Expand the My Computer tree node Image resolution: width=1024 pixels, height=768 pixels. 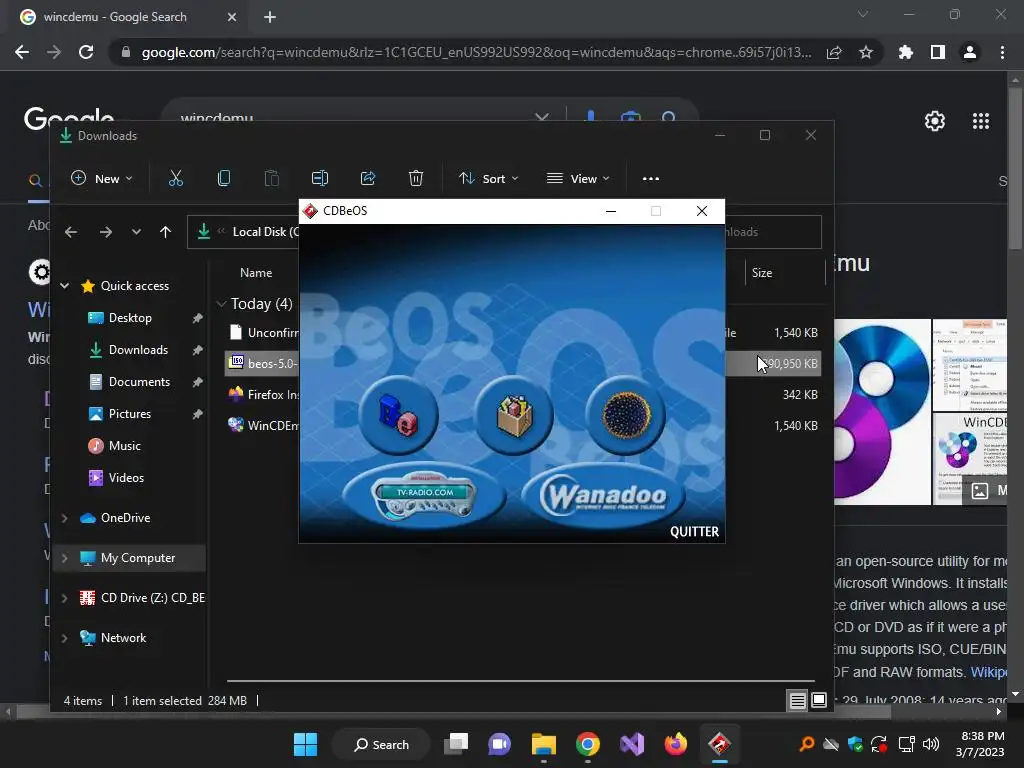[x=65, y=558]
